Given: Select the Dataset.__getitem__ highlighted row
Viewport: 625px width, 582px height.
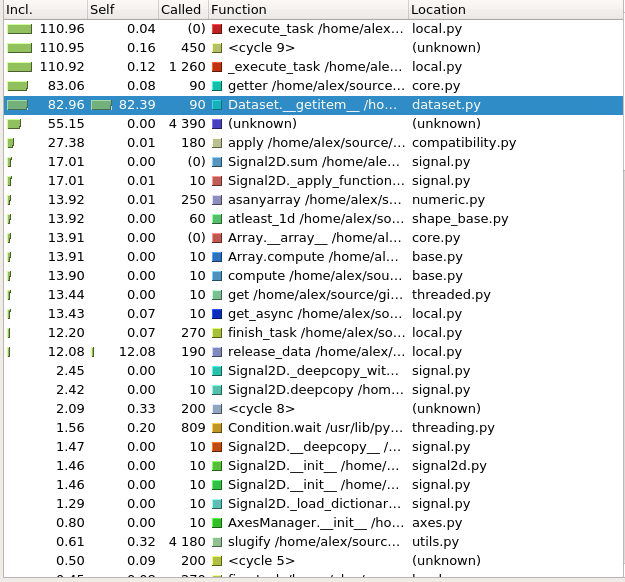Looking at the screenshot, I should pos(313,105).
